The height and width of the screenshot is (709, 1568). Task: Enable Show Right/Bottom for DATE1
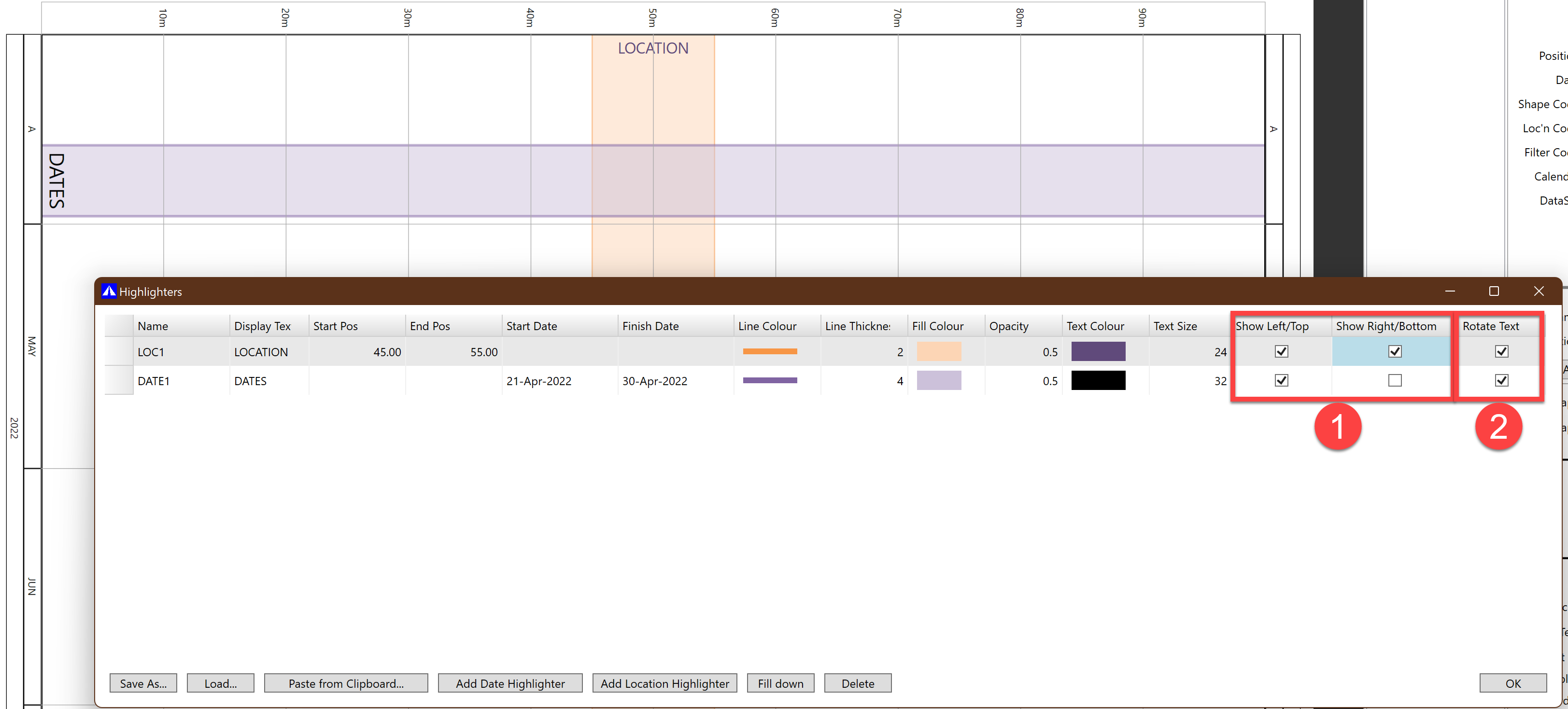point(1394,380)
